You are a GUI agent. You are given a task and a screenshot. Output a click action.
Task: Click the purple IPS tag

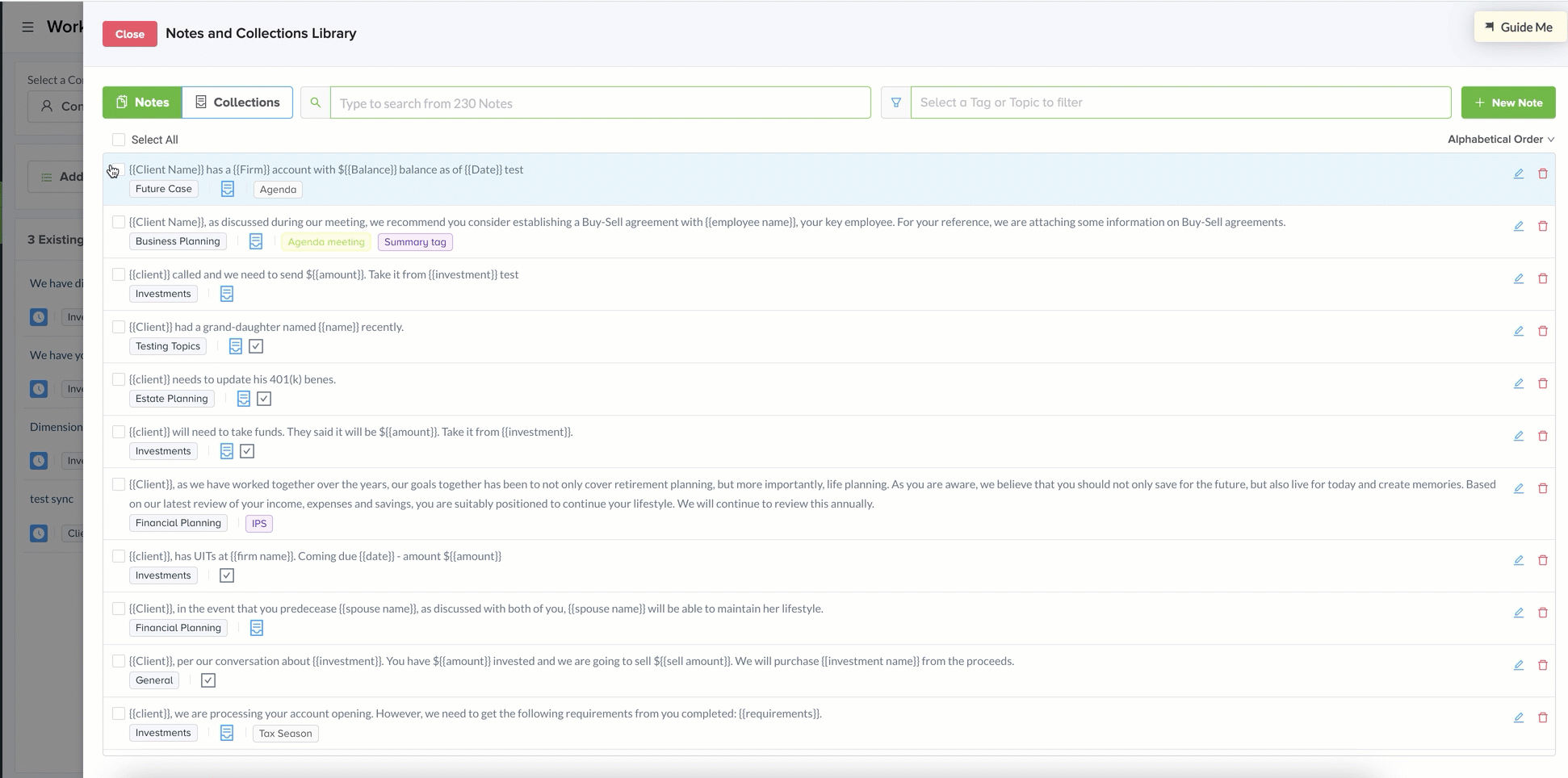[x=259, y=523]
